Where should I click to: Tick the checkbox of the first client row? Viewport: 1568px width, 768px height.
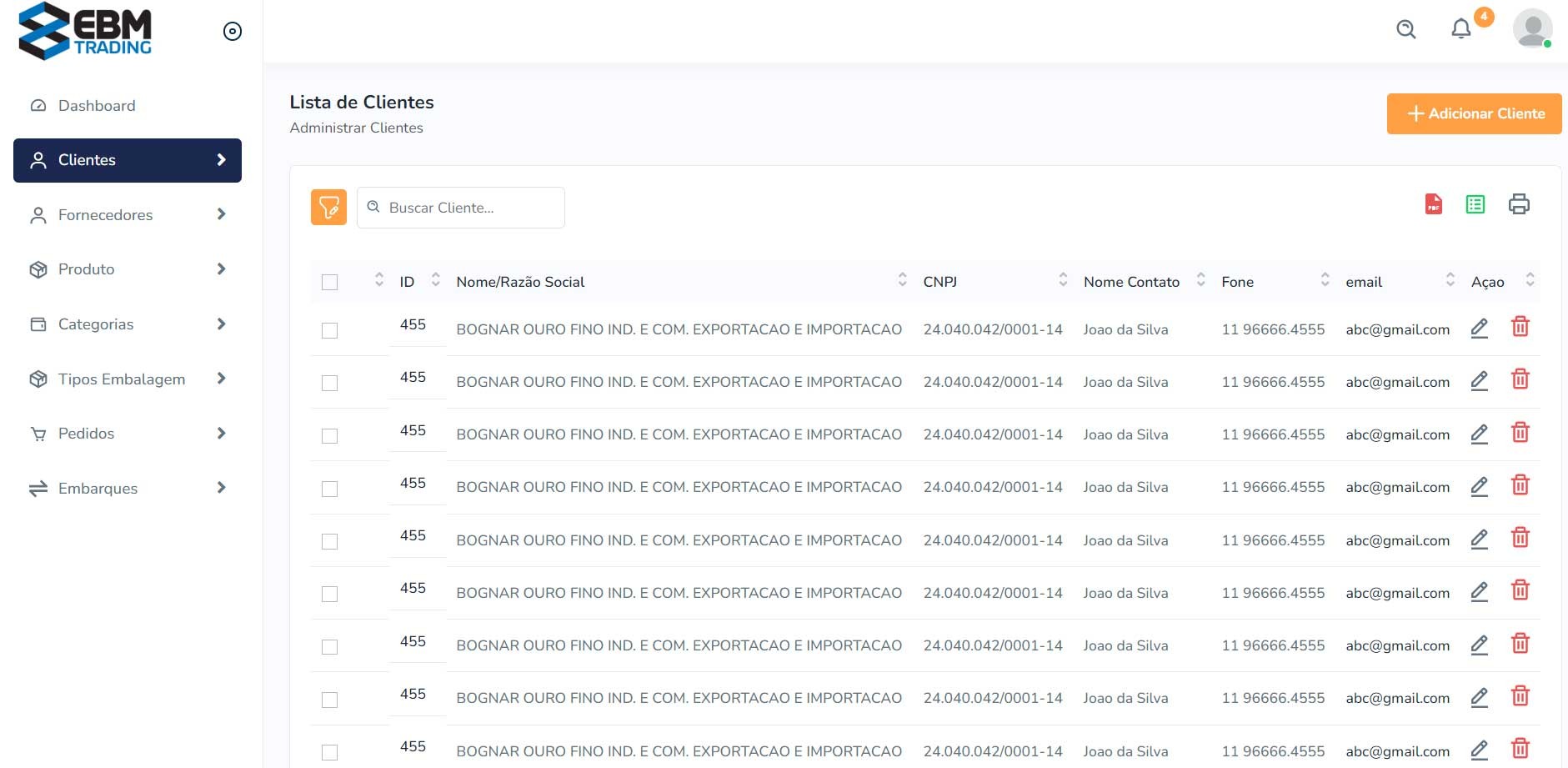tap(330, 330)
